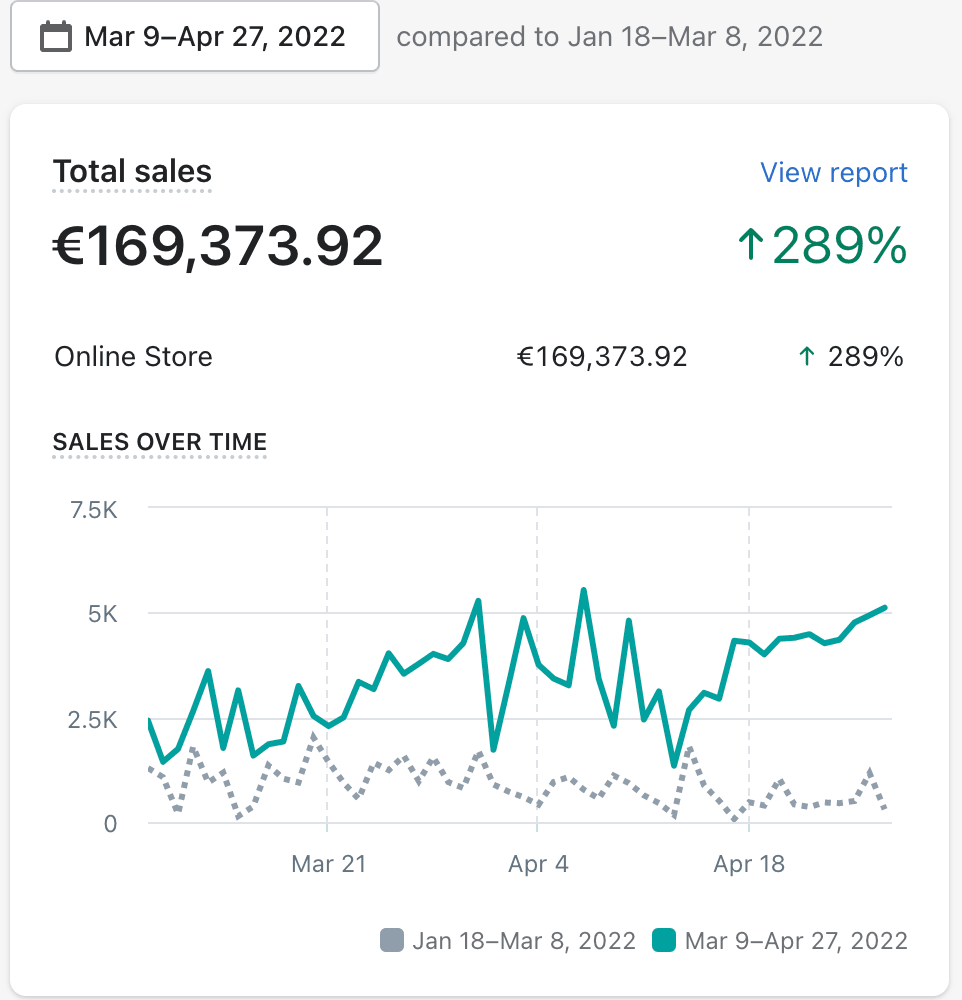
Task: Click the Apr 18 x-axis label
Action: [x=749, y=864]
